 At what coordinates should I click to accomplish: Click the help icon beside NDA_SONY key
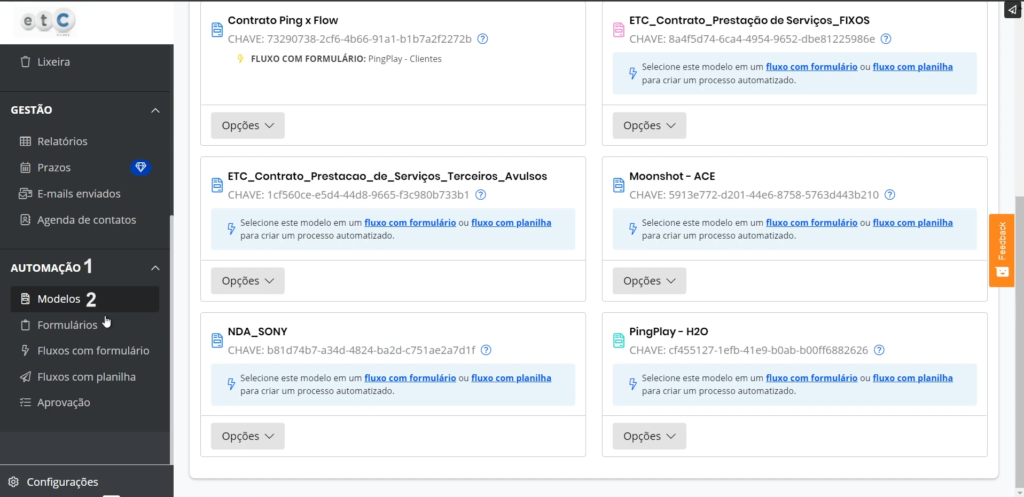[x=485, y=350]
